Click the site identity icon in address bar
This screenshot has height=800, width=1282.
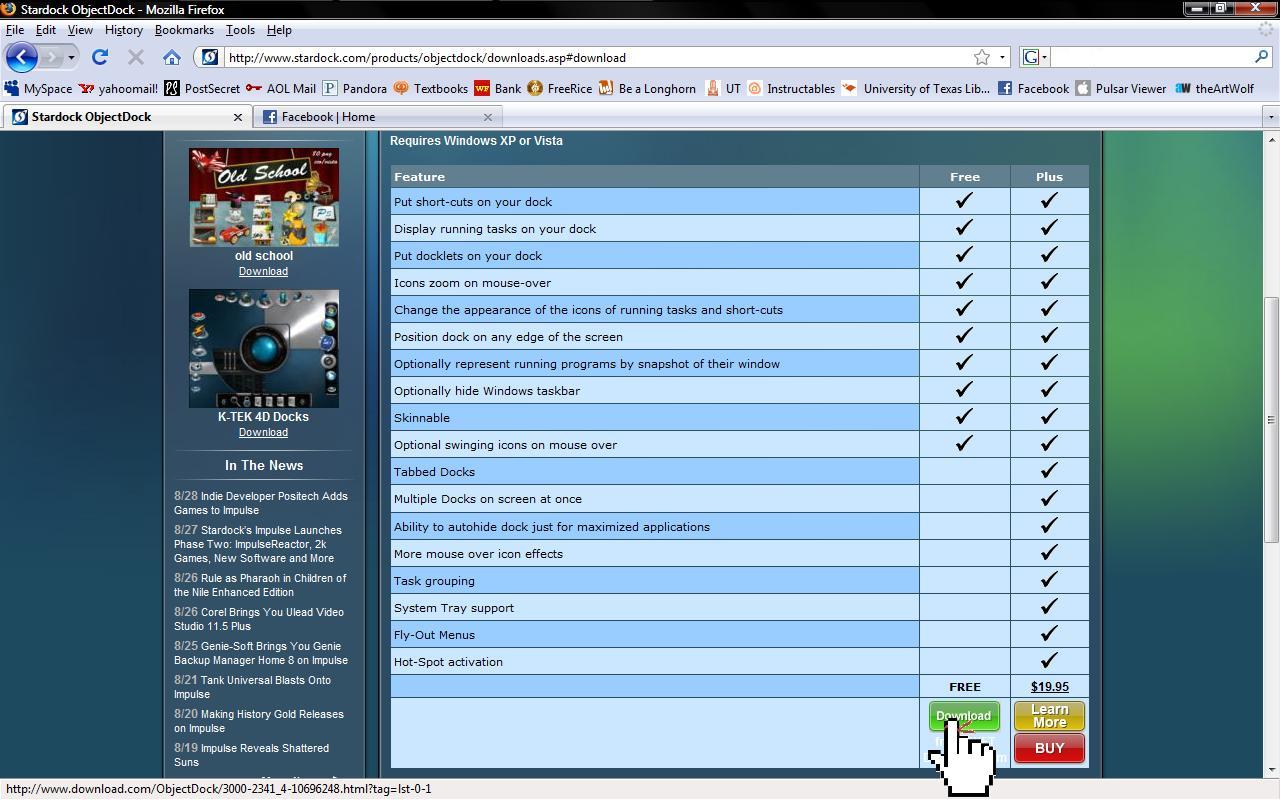210,57
